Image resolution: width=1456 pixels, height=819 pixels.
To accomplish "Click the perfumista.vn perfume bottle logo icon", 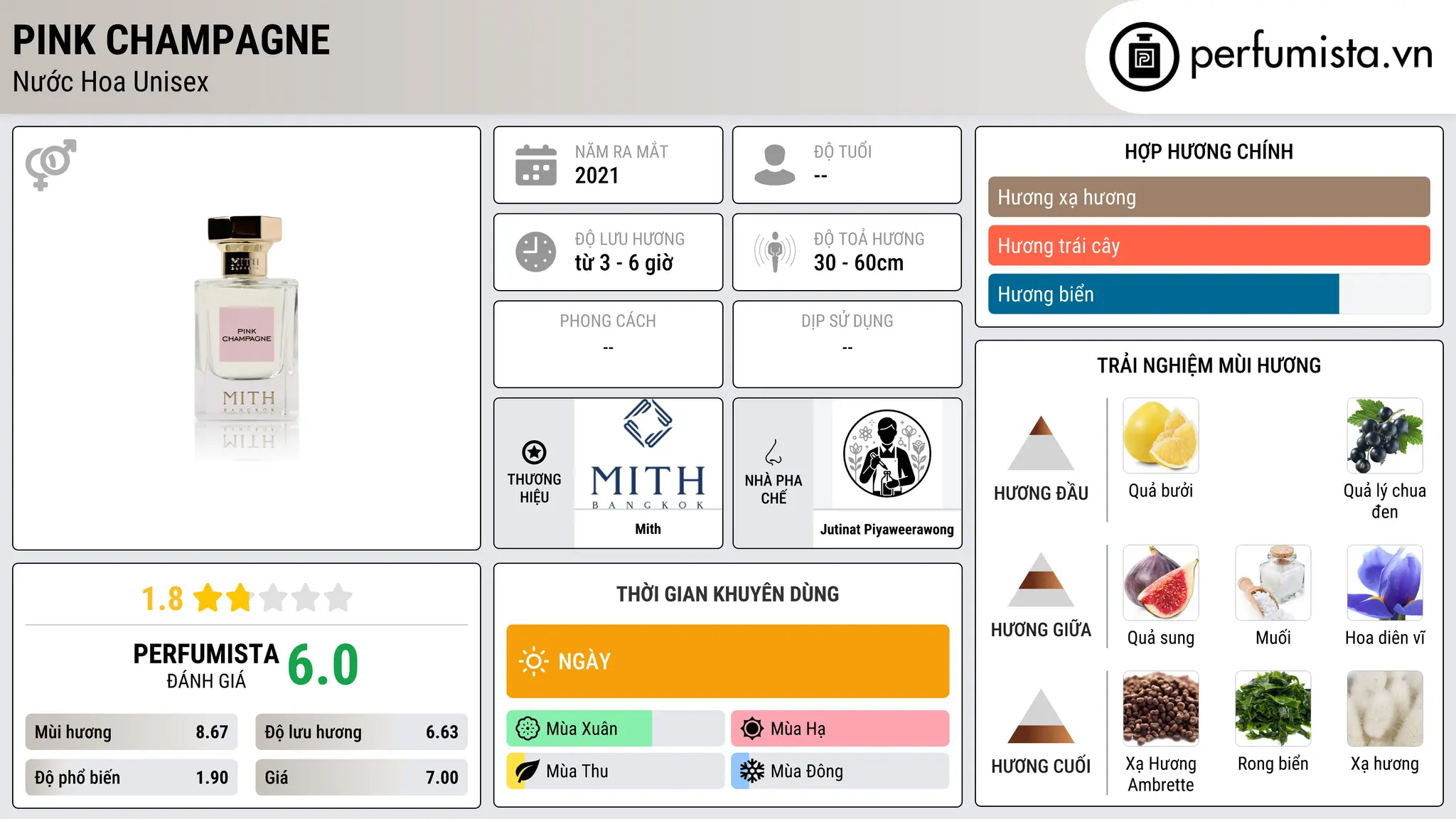I will tap(1144, 57).
